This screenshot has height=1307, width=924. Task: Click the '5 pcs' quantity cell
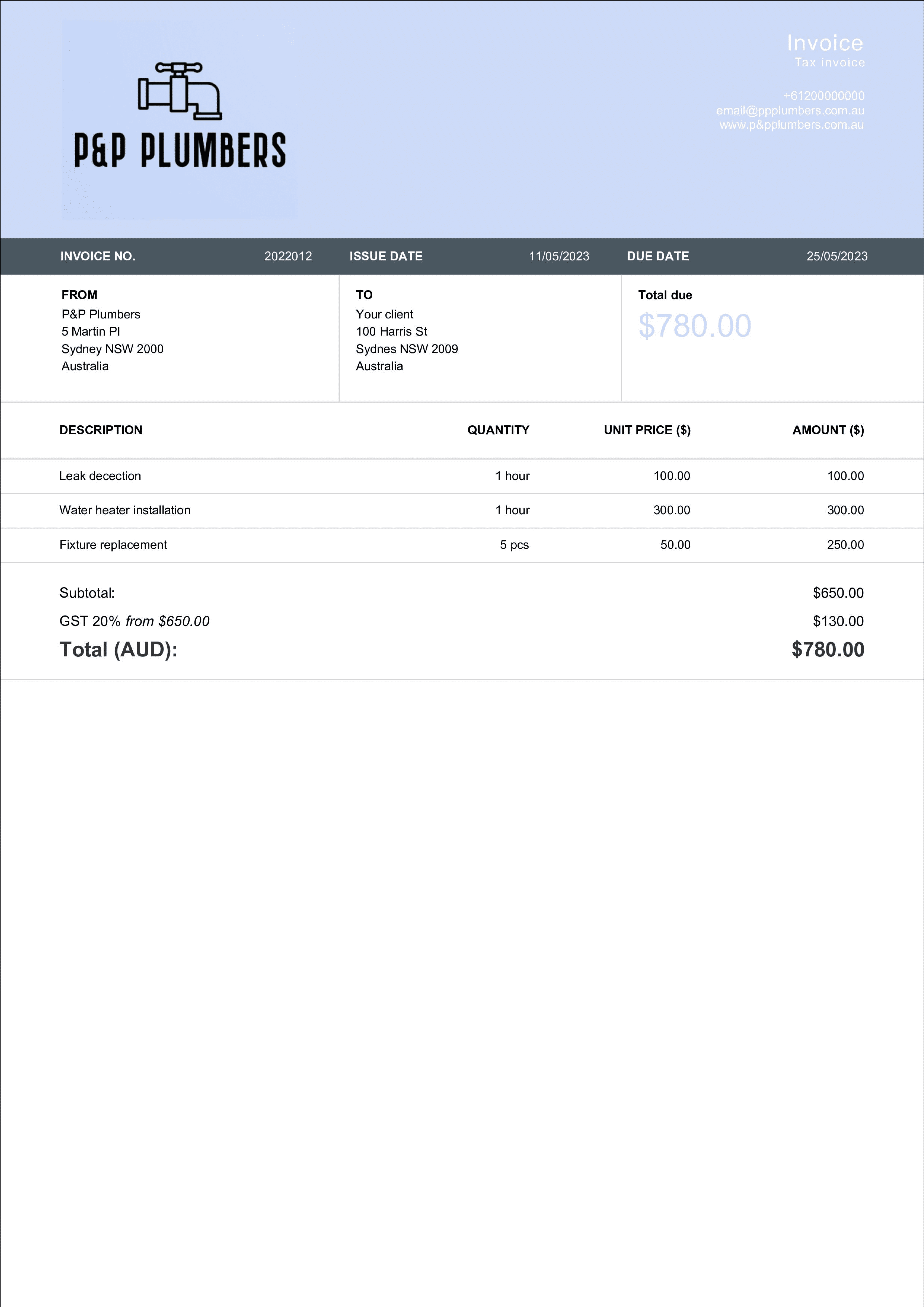(515, 545)
